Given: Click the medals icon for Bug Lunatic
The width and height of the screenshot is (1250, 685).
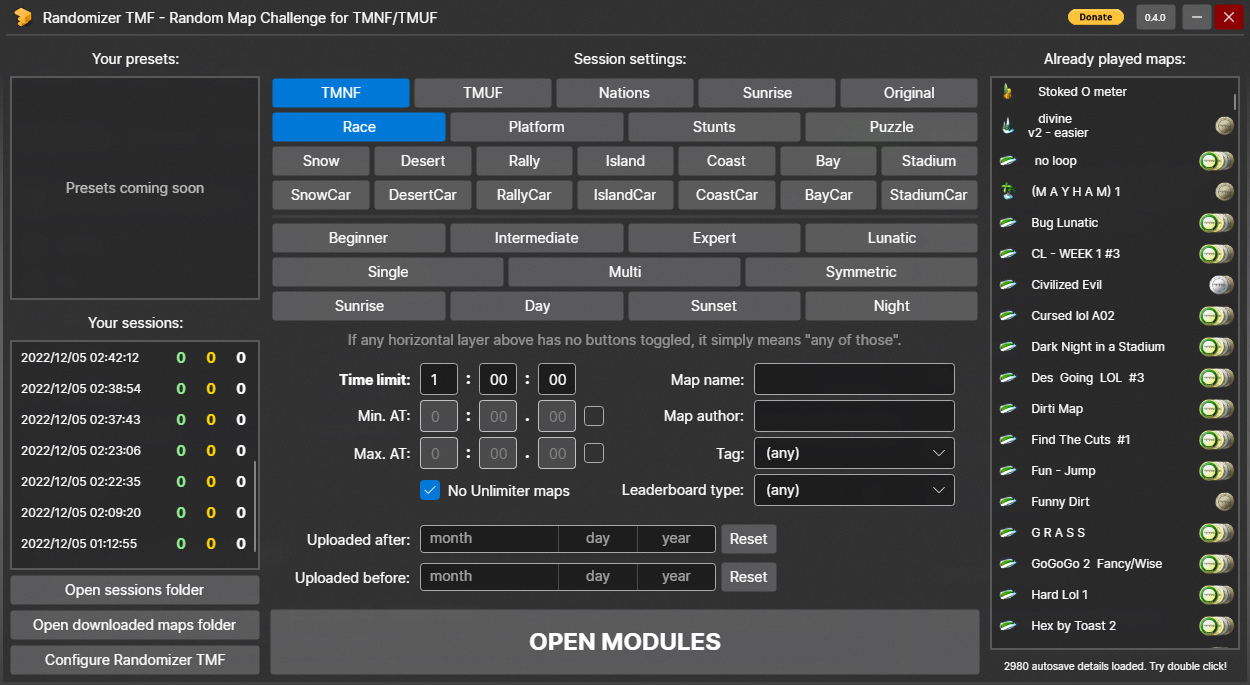Looking at the screenshot, I should click(1216, 223).
